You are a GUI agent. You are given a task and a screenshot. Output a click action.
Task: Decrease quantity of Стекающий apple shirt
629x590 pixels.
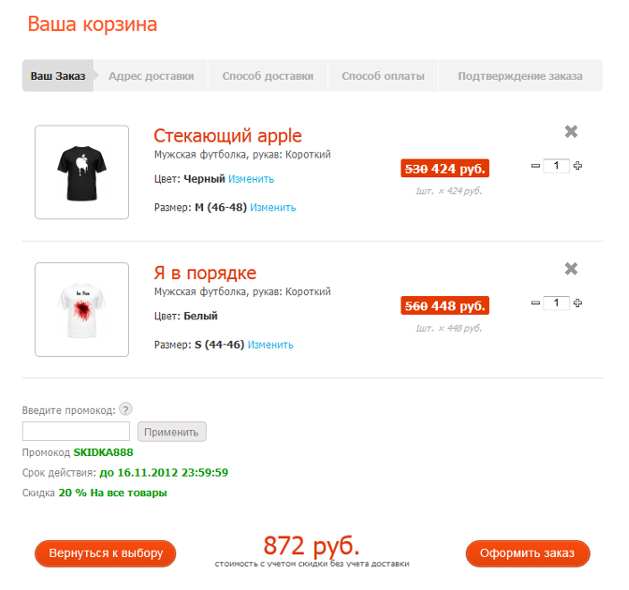(x=535, y=165)
